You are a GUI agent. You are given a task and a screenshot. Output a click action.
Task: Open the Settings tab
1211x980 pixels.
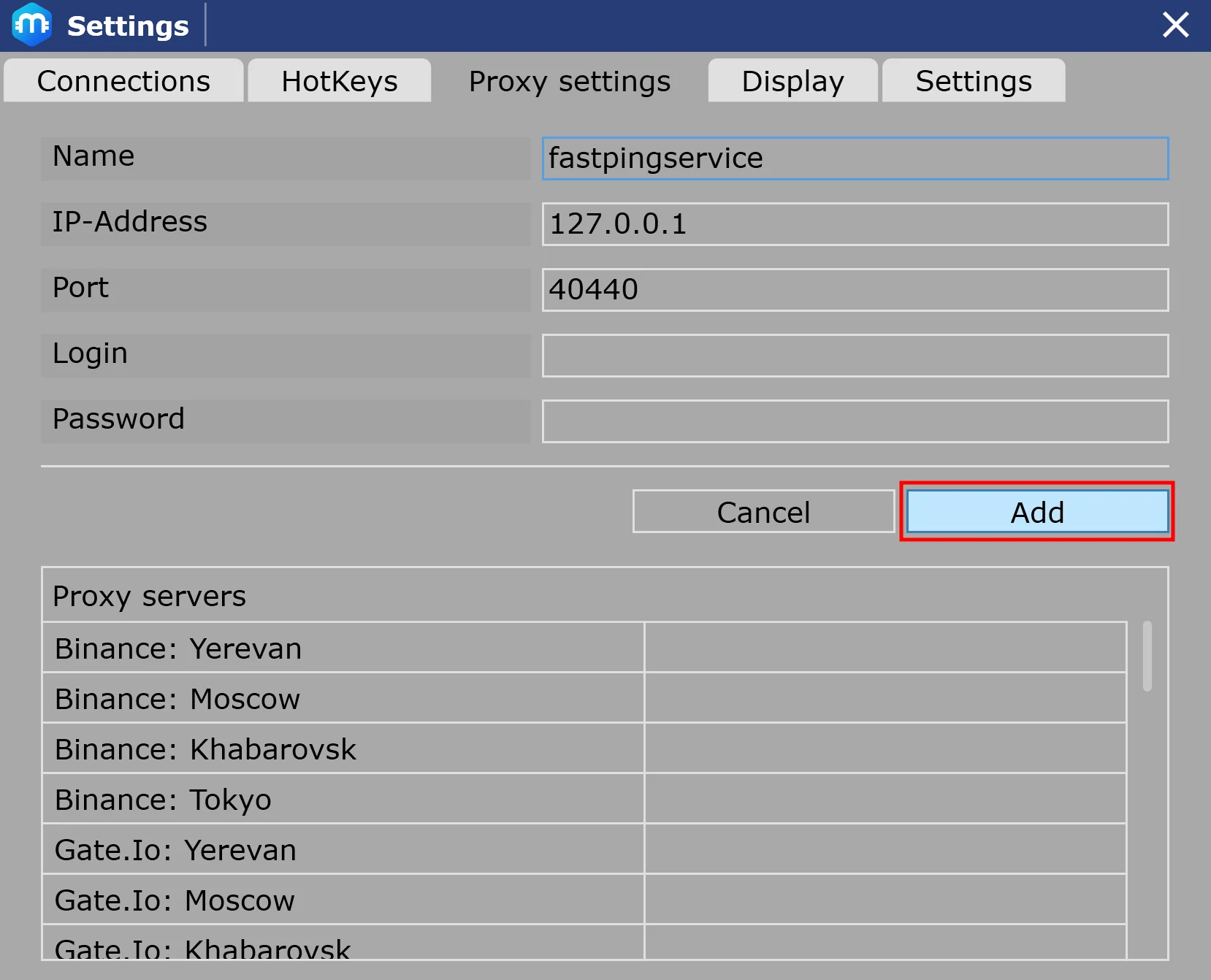click(973, 81)
